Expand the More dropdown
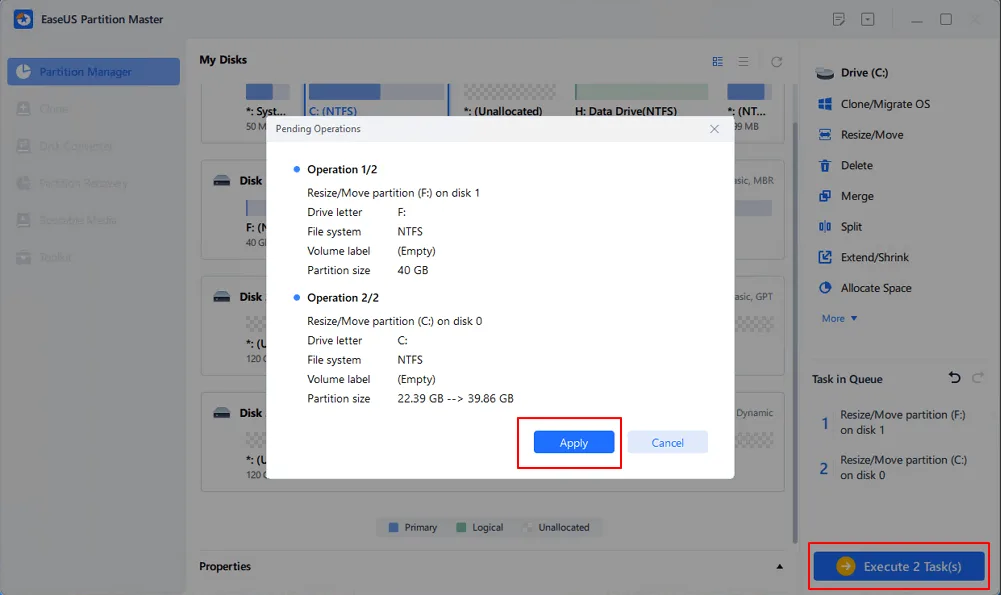The image size is (1001, 595). tap(839, 318)
